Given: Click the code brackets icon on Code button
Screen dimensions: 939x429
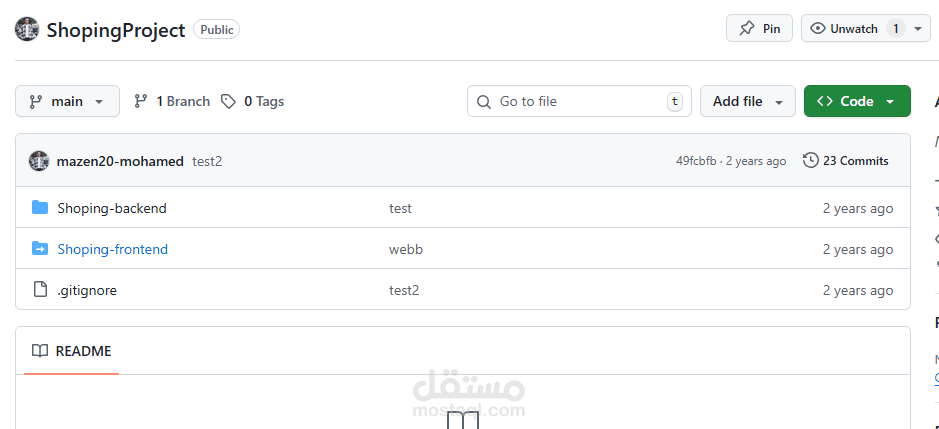Looking at the screenshot, I should (x=825, y=101).
